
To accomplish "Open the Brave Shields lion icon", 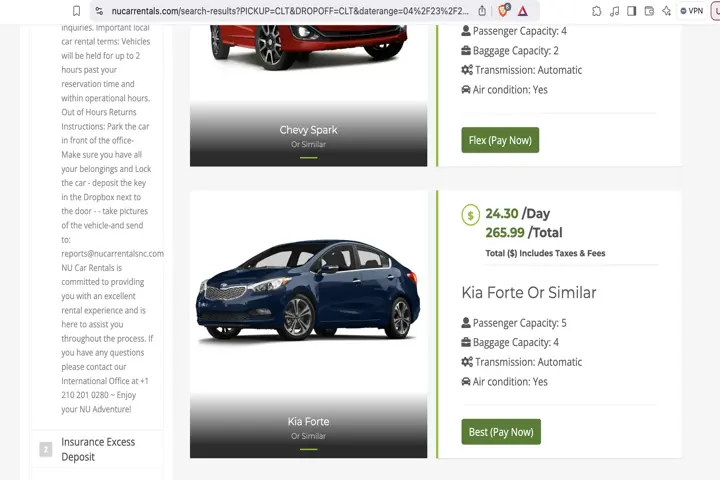I will click(x=503, y=11).
